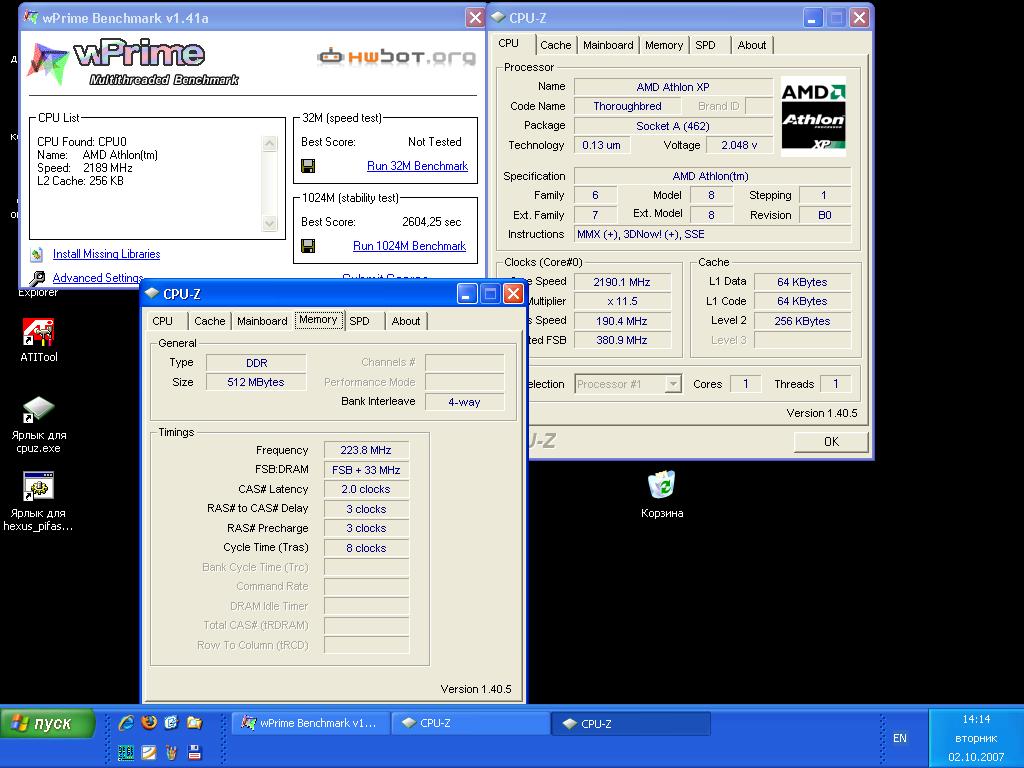Launch Internet Explorer from Quick Launch

click(126, 722)
